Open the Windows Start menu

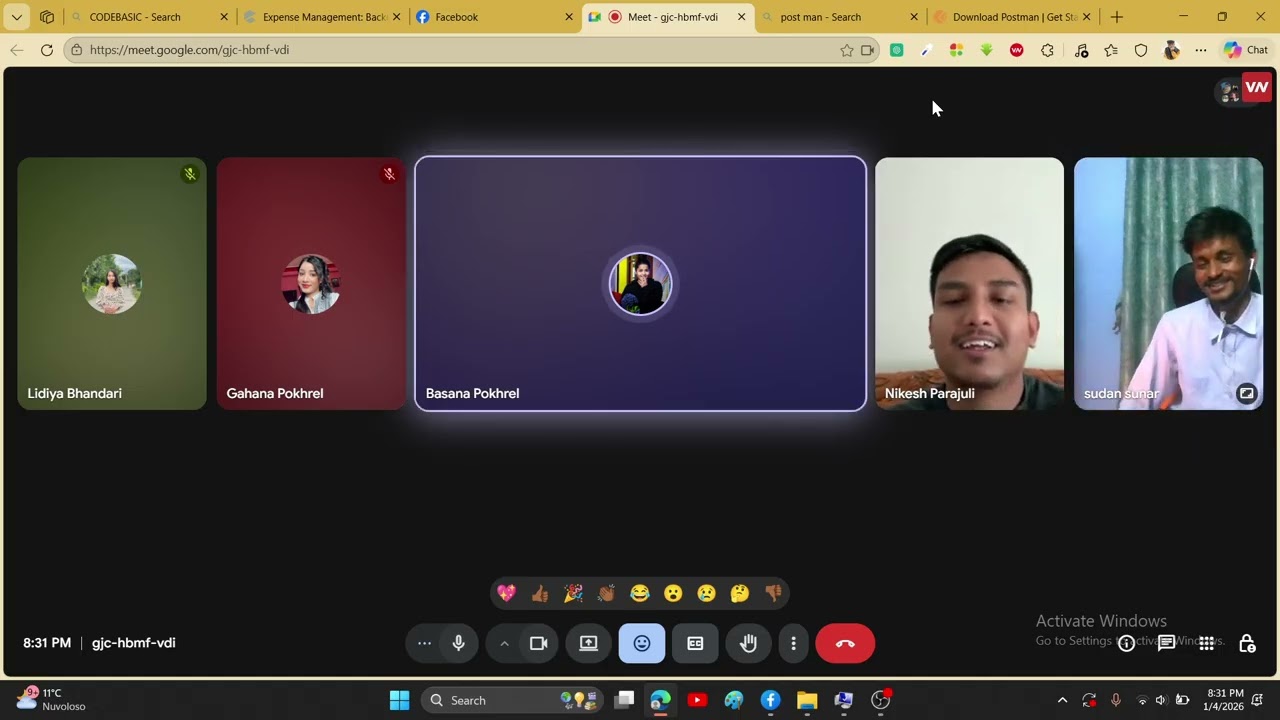399,700
